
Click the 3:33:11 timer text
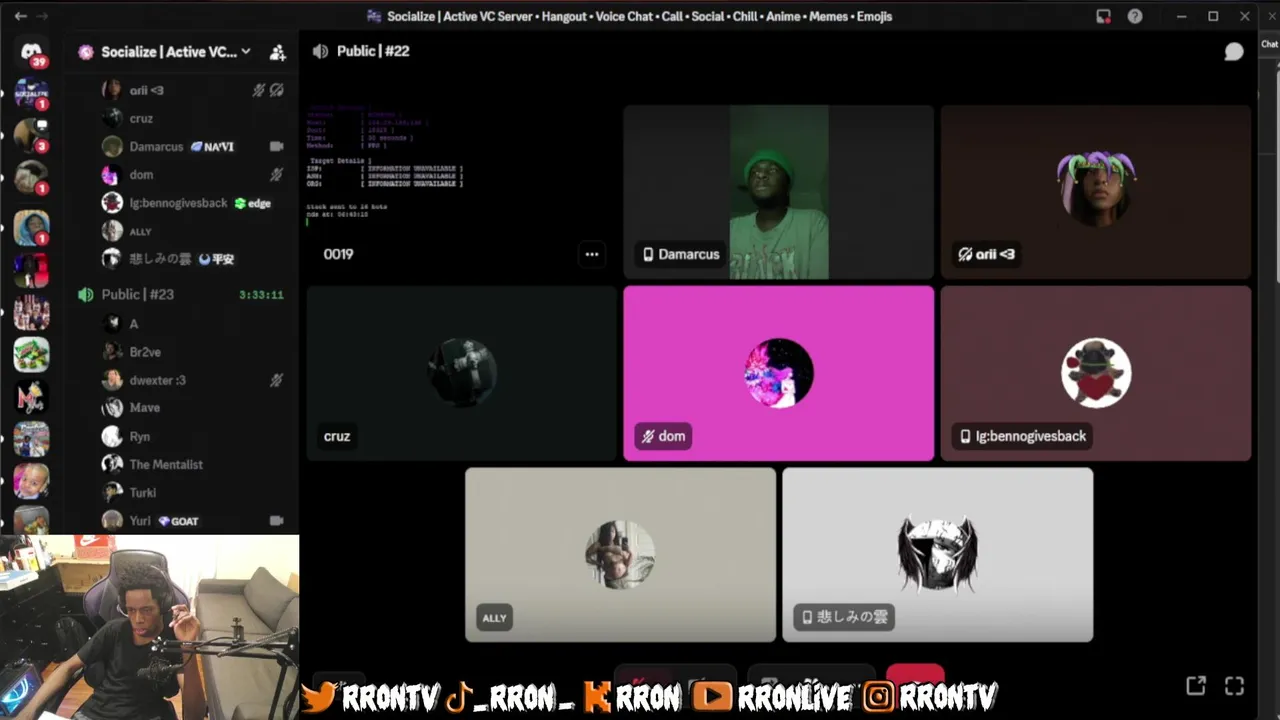261,295
